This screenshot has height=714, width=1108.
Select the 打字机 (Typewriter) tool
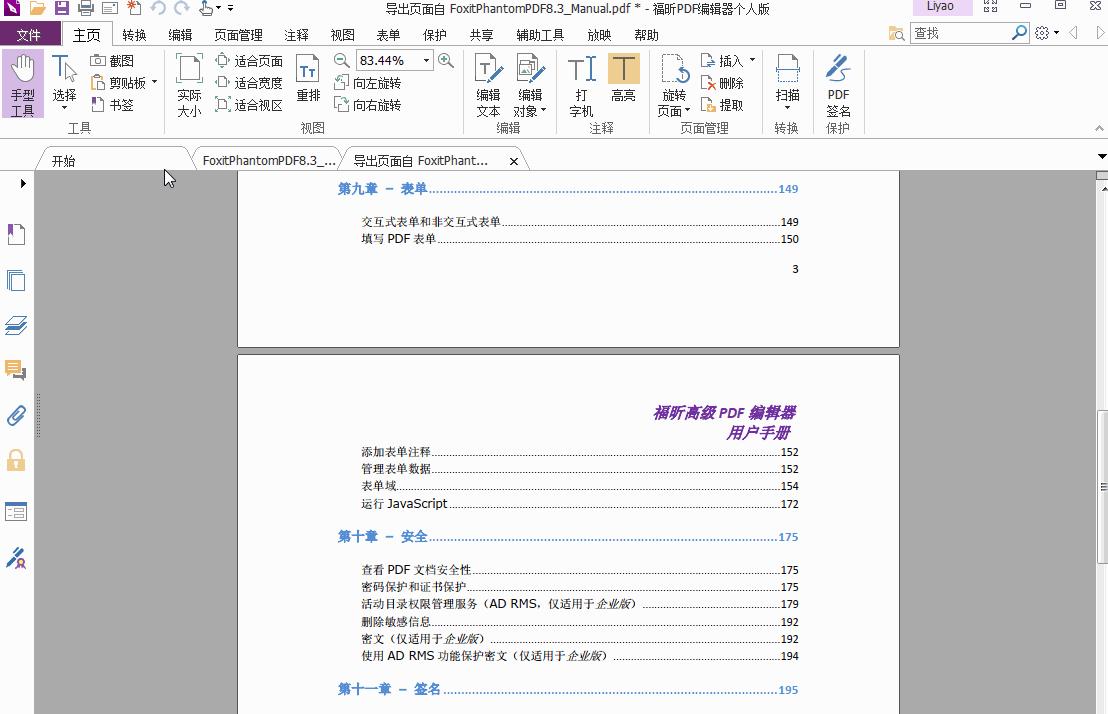click(x=580, y=84)
